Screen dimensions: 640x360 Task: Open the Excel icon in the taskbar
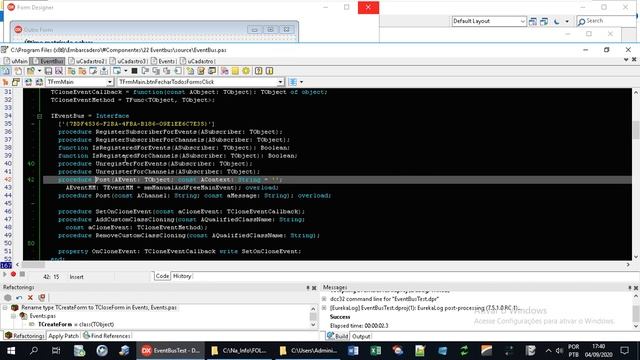click(x=376, y=351)
